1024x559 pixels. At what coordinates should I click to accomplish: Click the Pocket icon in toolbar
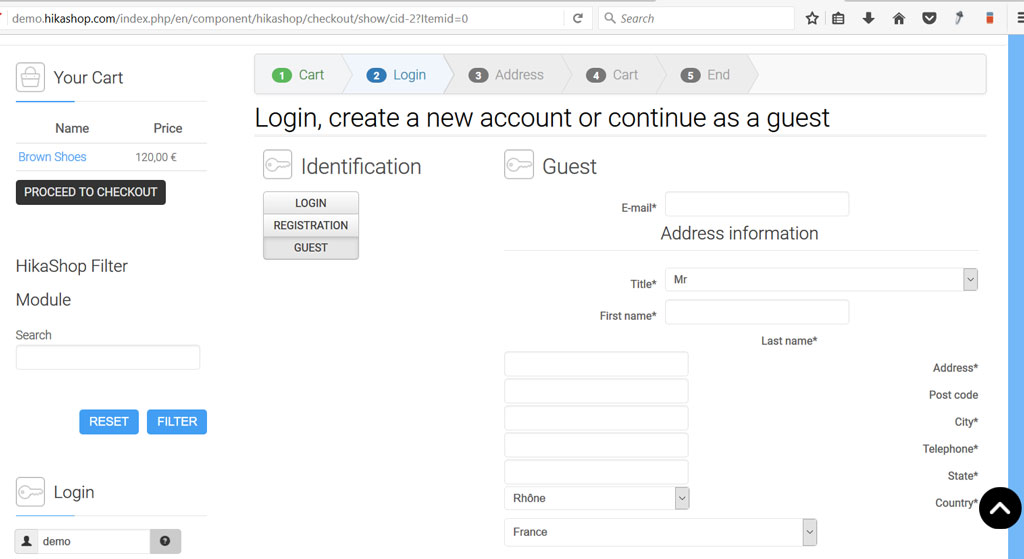(x=929, y=18)
